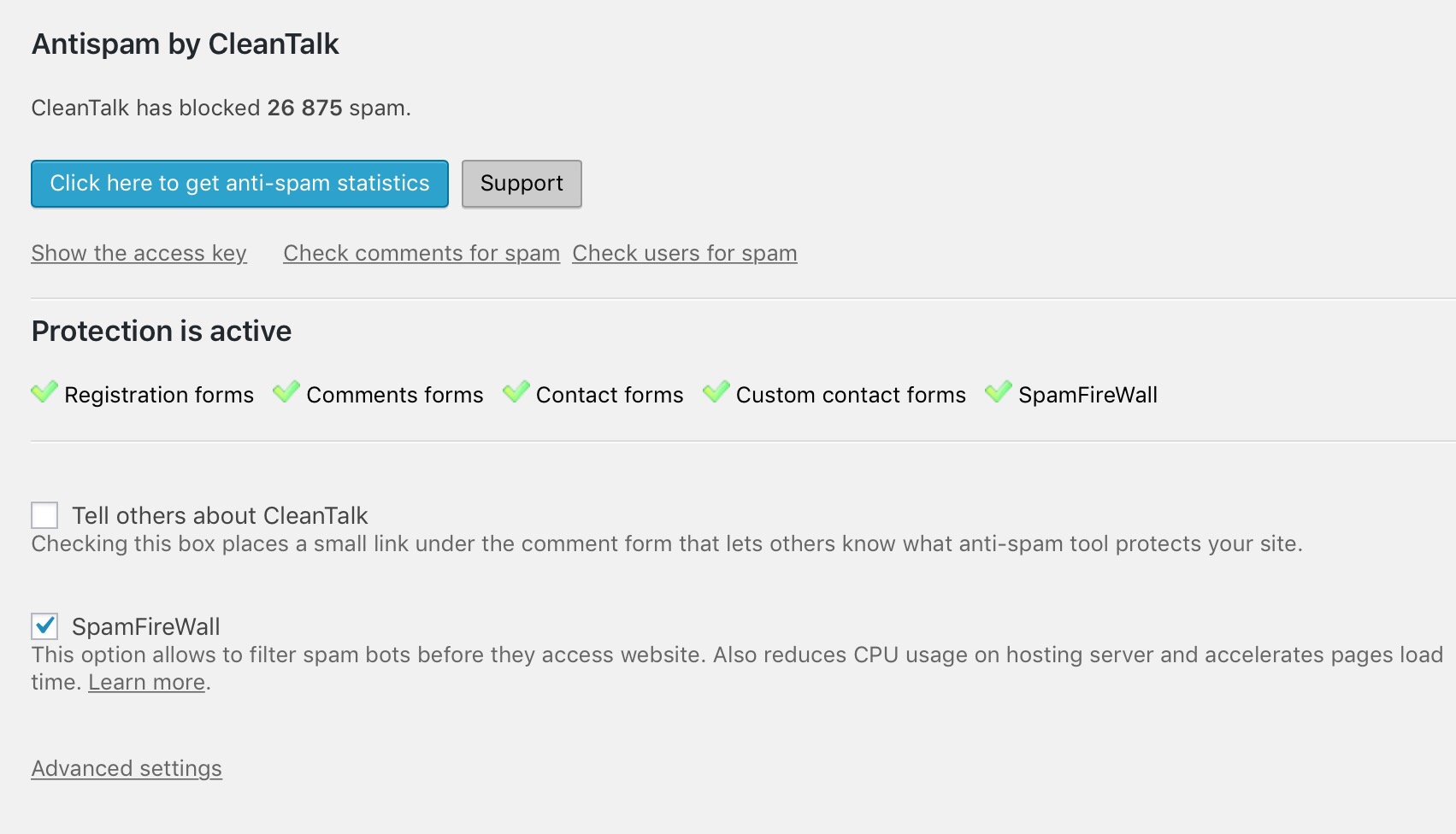The height and width of the screenshot is (834, 1456).
Task: Follow the Learn more link about SpamFireWall
Action: pos(147,682)
